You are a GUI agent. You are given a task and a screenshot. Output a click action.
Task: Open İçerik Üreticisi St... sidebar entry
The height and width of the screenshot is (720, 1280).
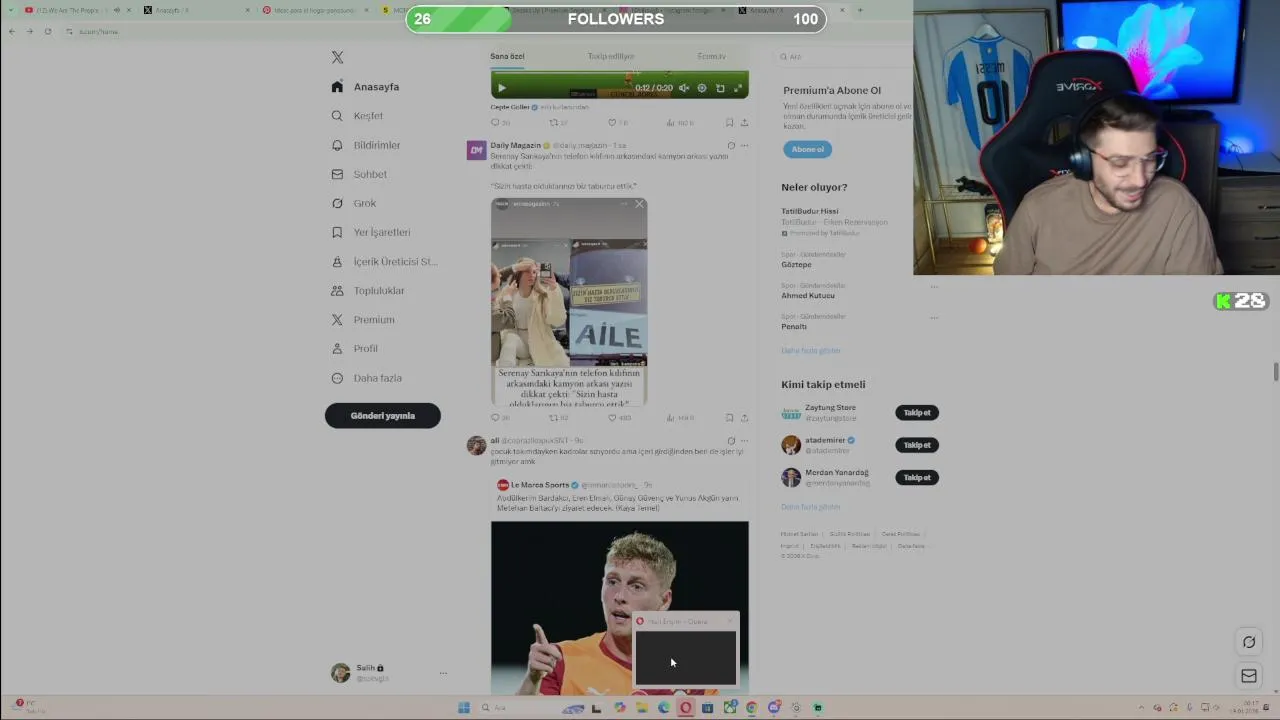[384, 262]
